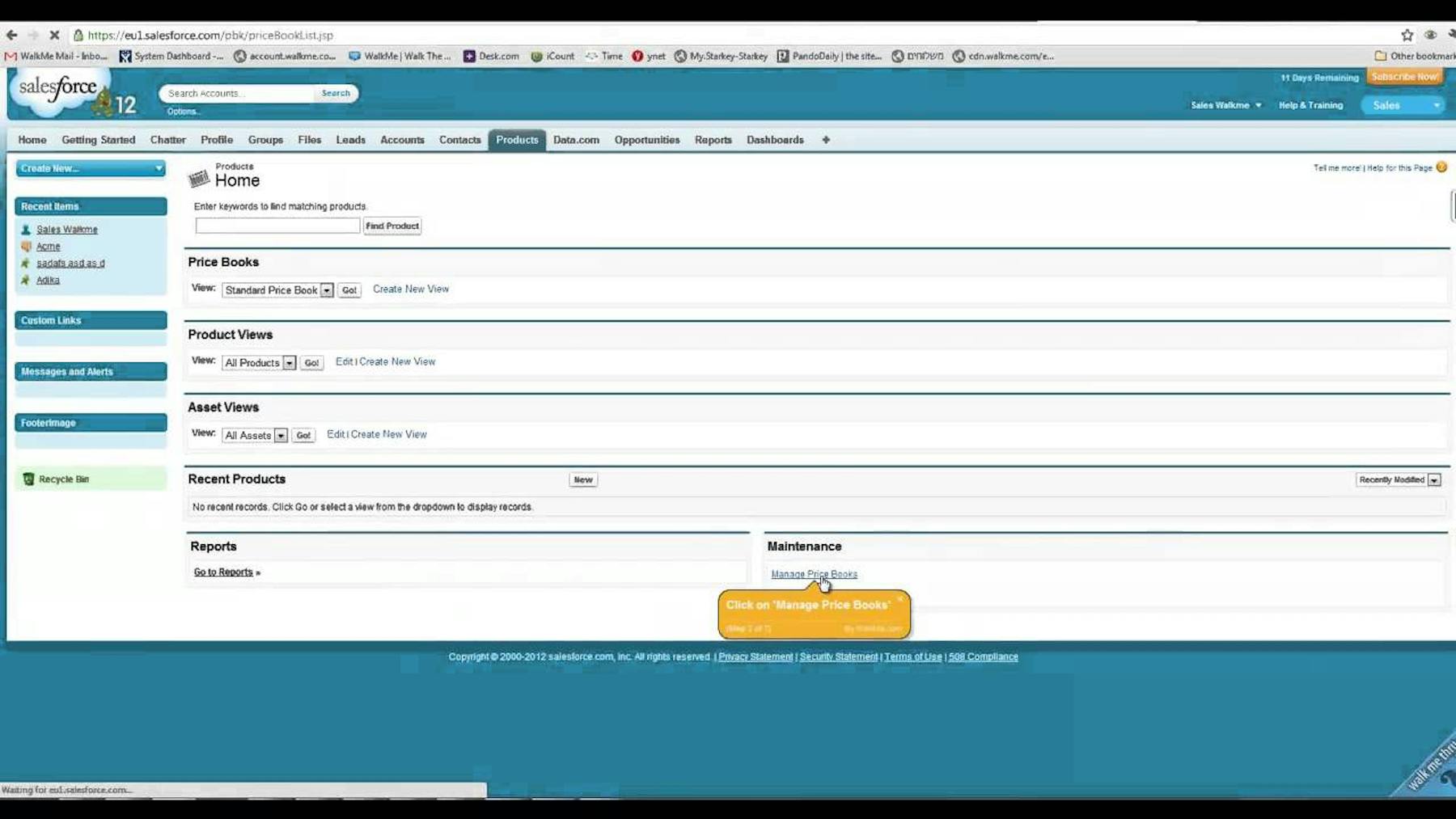Screen dimensions: 1456x819
Task: Open recent item Sales Walkme
Action: 67,230
